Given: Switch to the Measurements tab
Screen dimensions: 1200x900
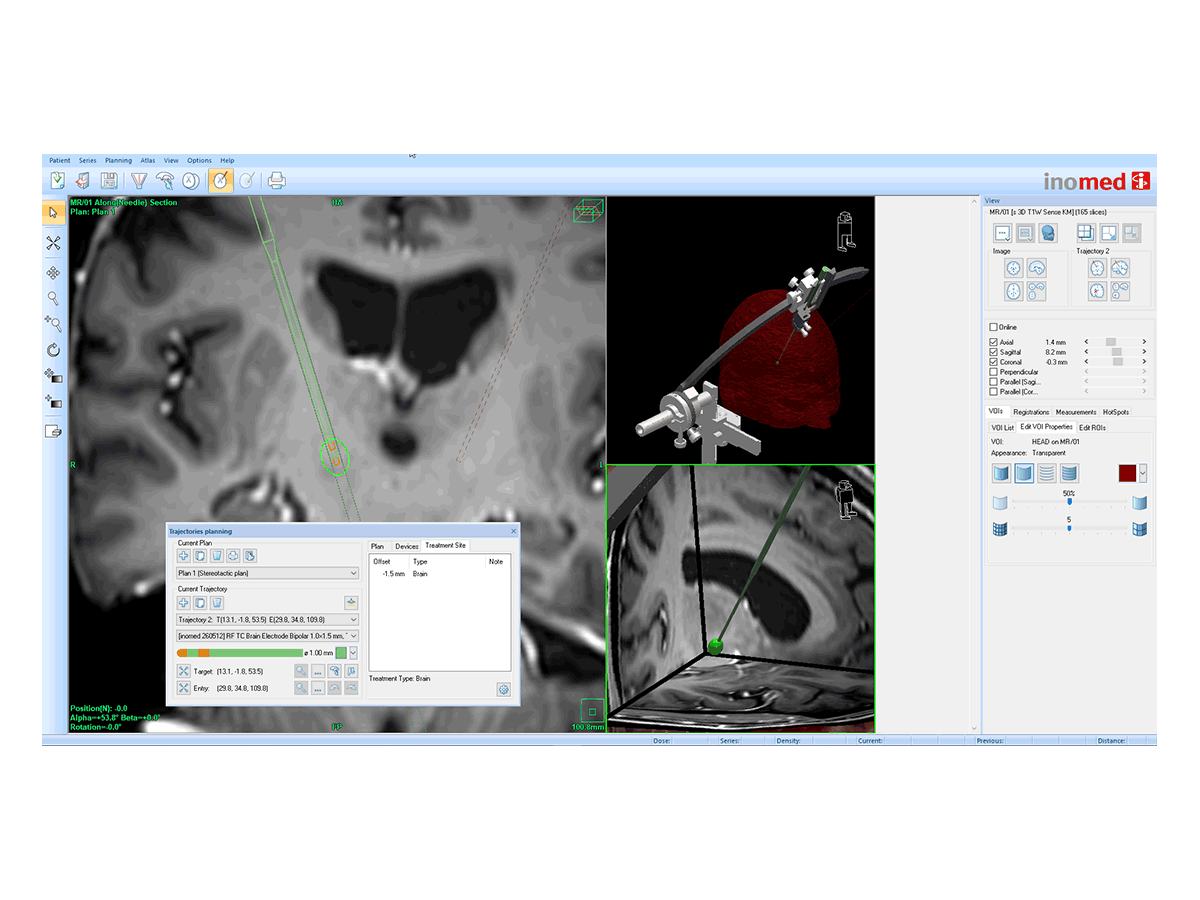Looking at the screenshot, I should tap(1076, 412).
